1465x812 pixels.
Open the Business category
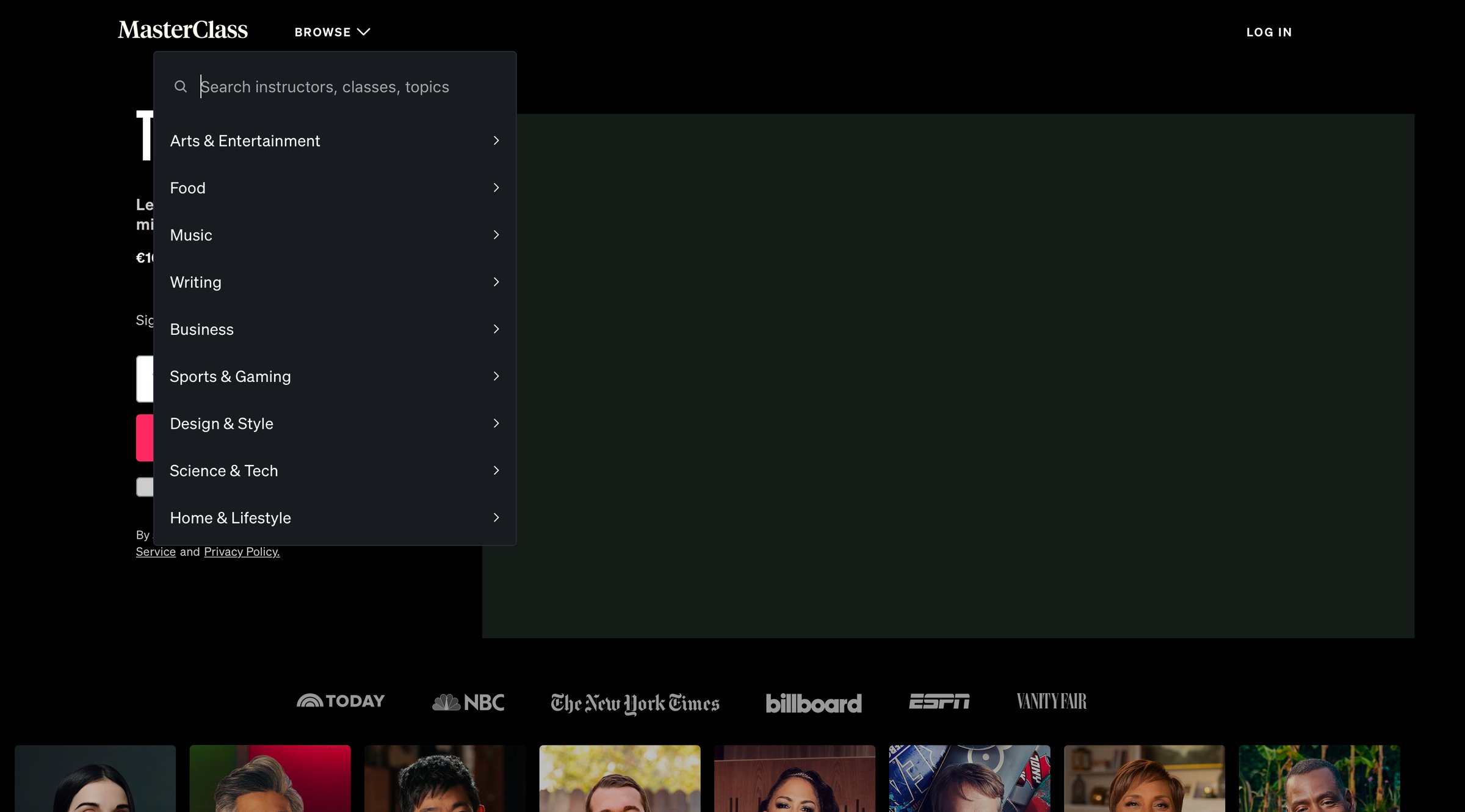[335, 329]
